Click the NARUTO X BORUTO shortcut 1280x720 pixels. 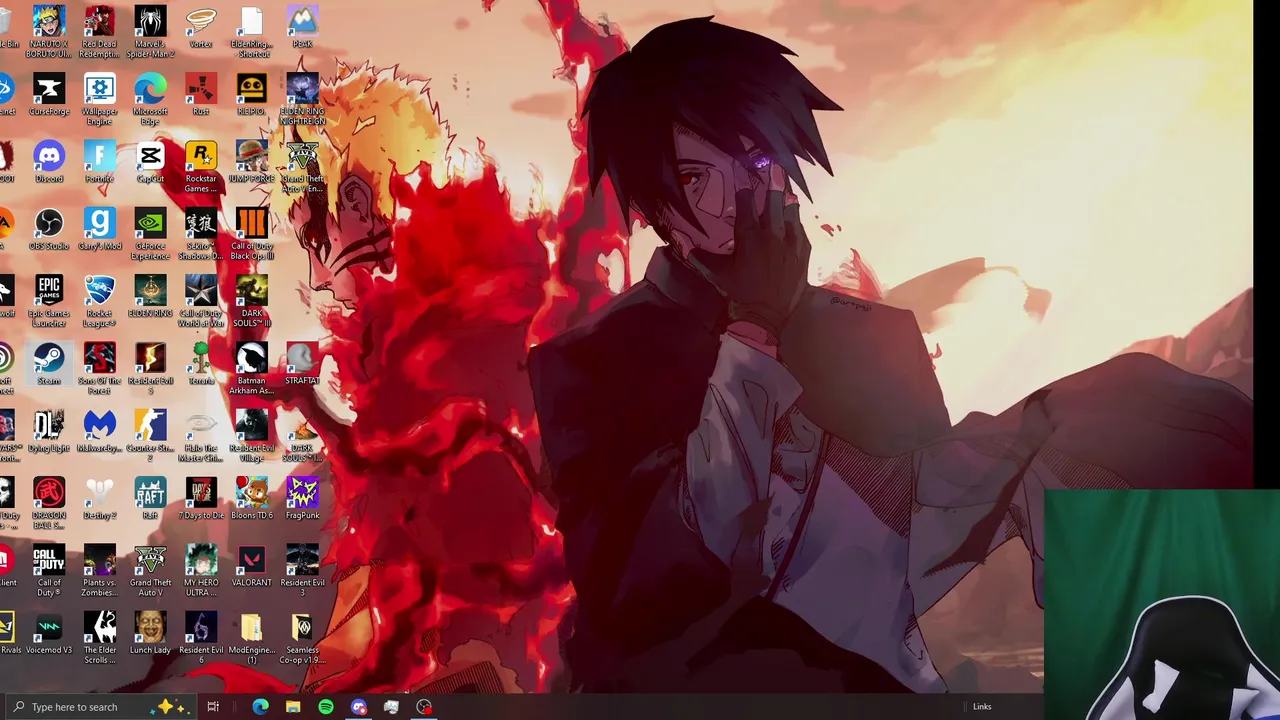pyautogui.click(x=49, y=32)
